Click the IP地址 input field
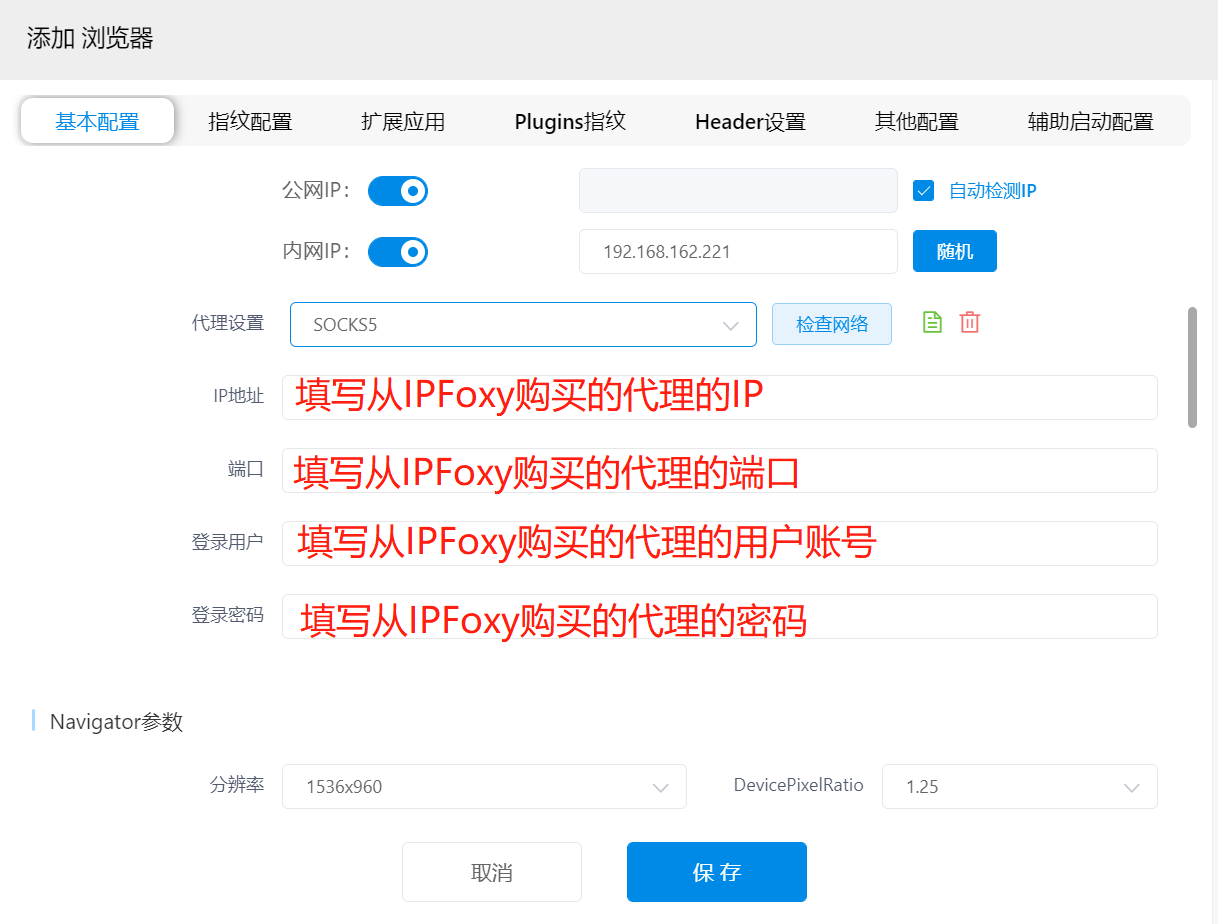Viewport: 1218px width, 924px height. coord(720,397)
